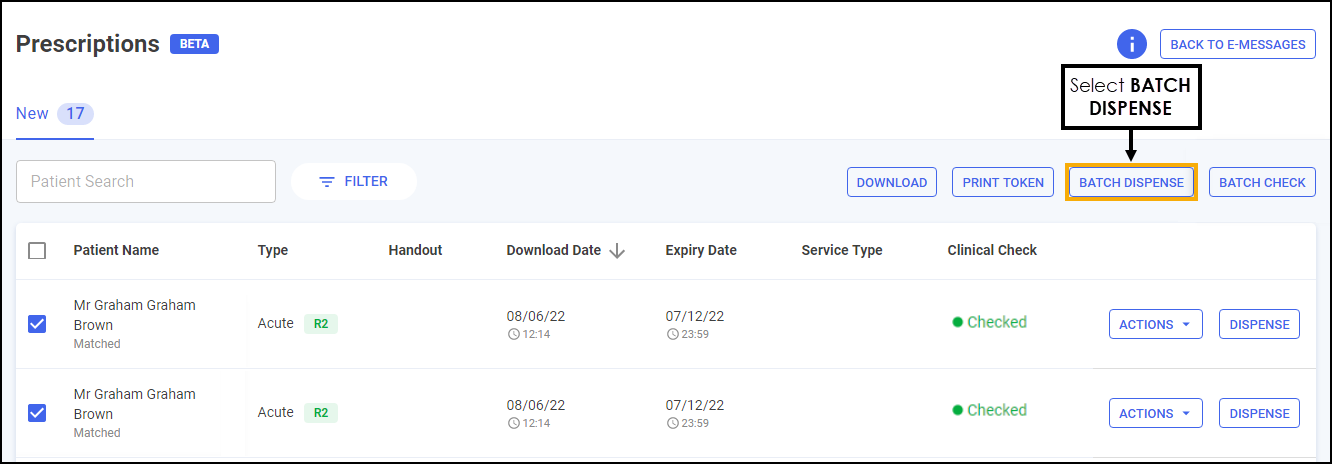Viewport: 1332px width, 464px height.
Task: Uncheck the first Graham Brown prescription checkbox
Action: 37,324
